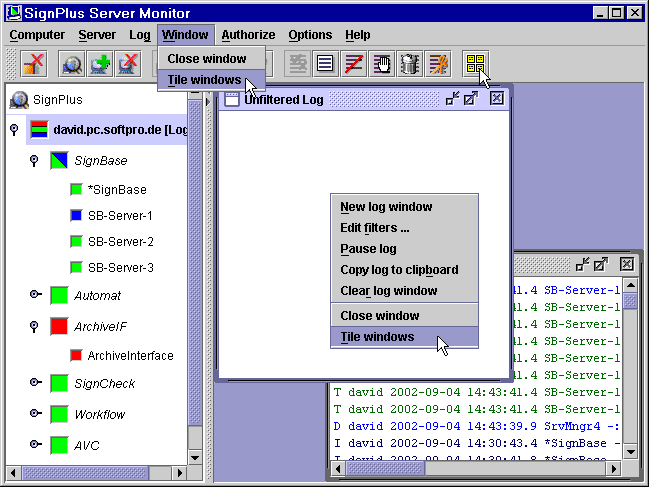The width and height of the screenshot is (649, 487).
Task: Click the copy log to clipboard toolbar icon
Action: point(410,65)
